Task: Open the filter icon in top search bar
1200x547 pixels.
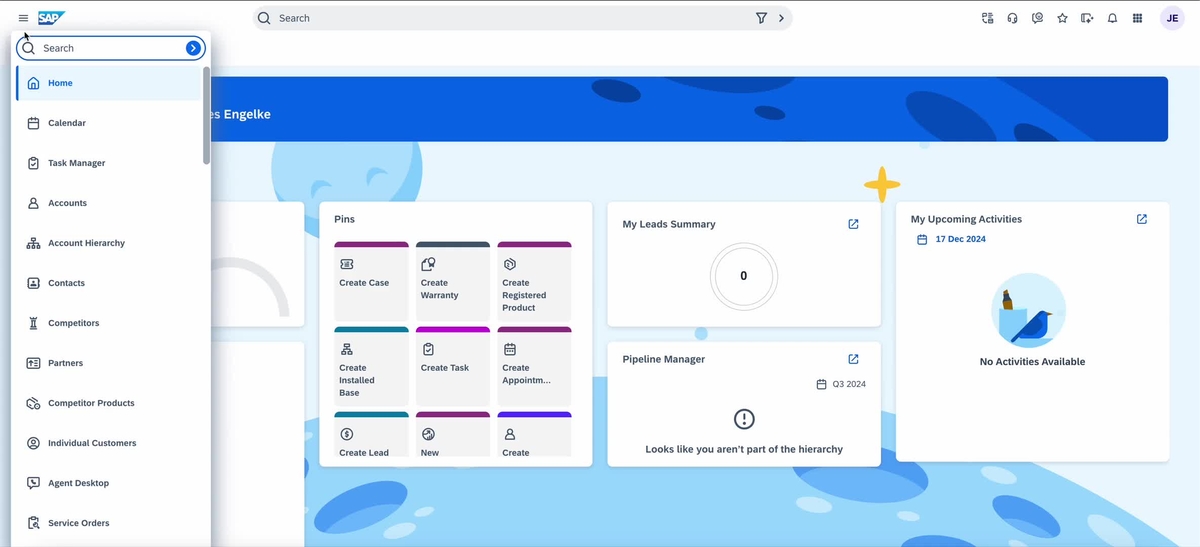Action: [x=761, y=18]
